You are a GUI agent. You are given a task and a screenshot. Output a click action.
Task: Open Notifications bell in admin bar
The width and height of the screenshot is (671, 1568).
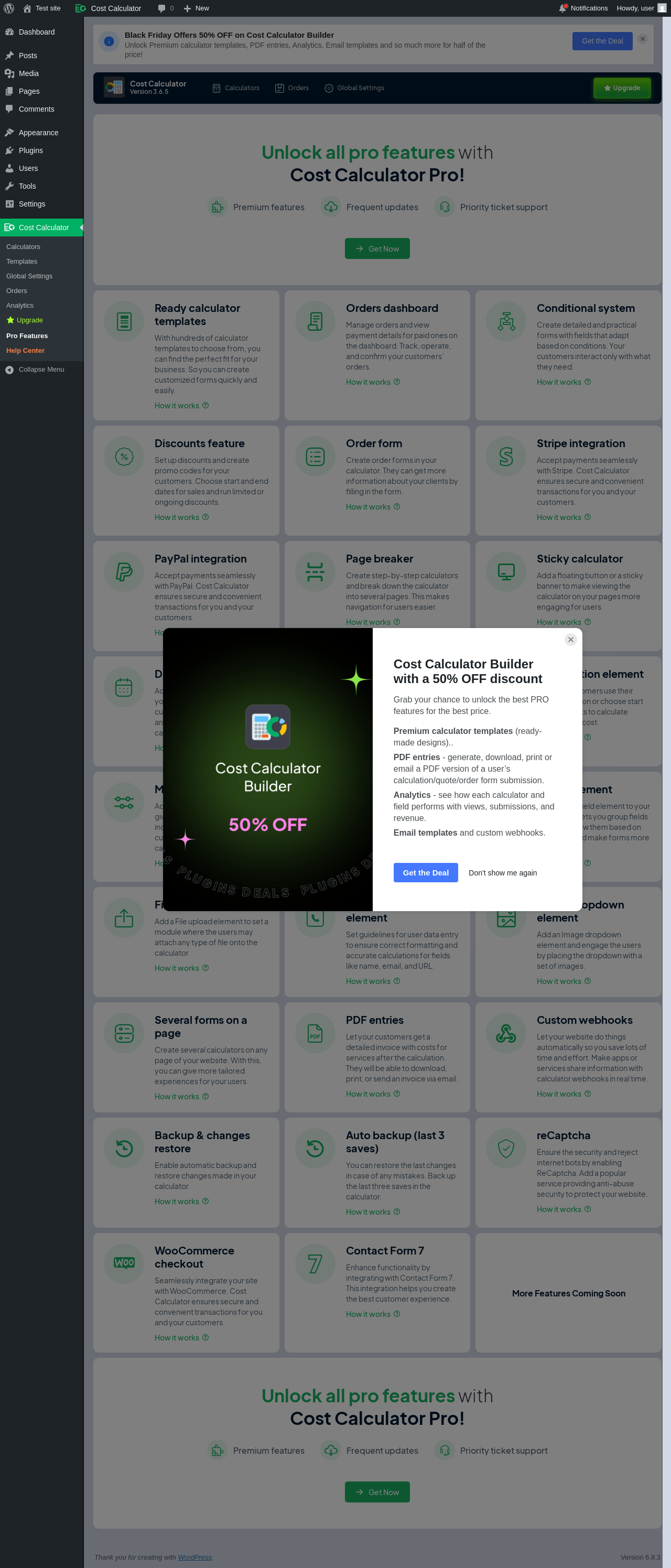click(583, 8)
